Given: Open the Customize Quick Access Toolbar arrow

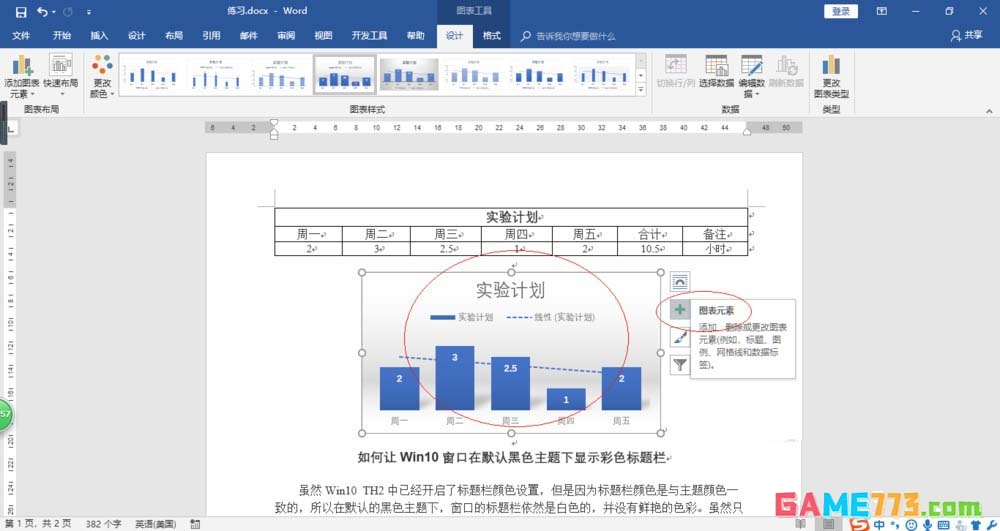Looking at the screenshot, I should [89, 12].
